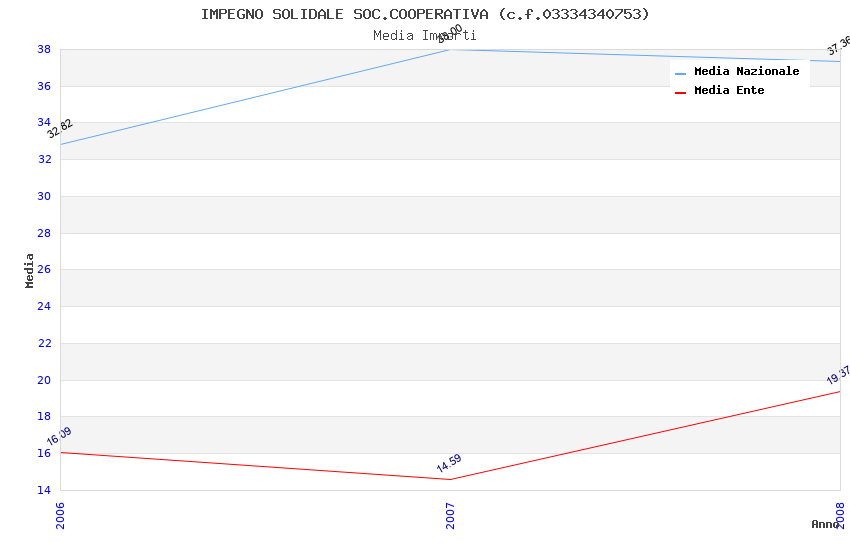Click the 37.36 data label
Screen dimensions: 850x550
tap(839, 46)
